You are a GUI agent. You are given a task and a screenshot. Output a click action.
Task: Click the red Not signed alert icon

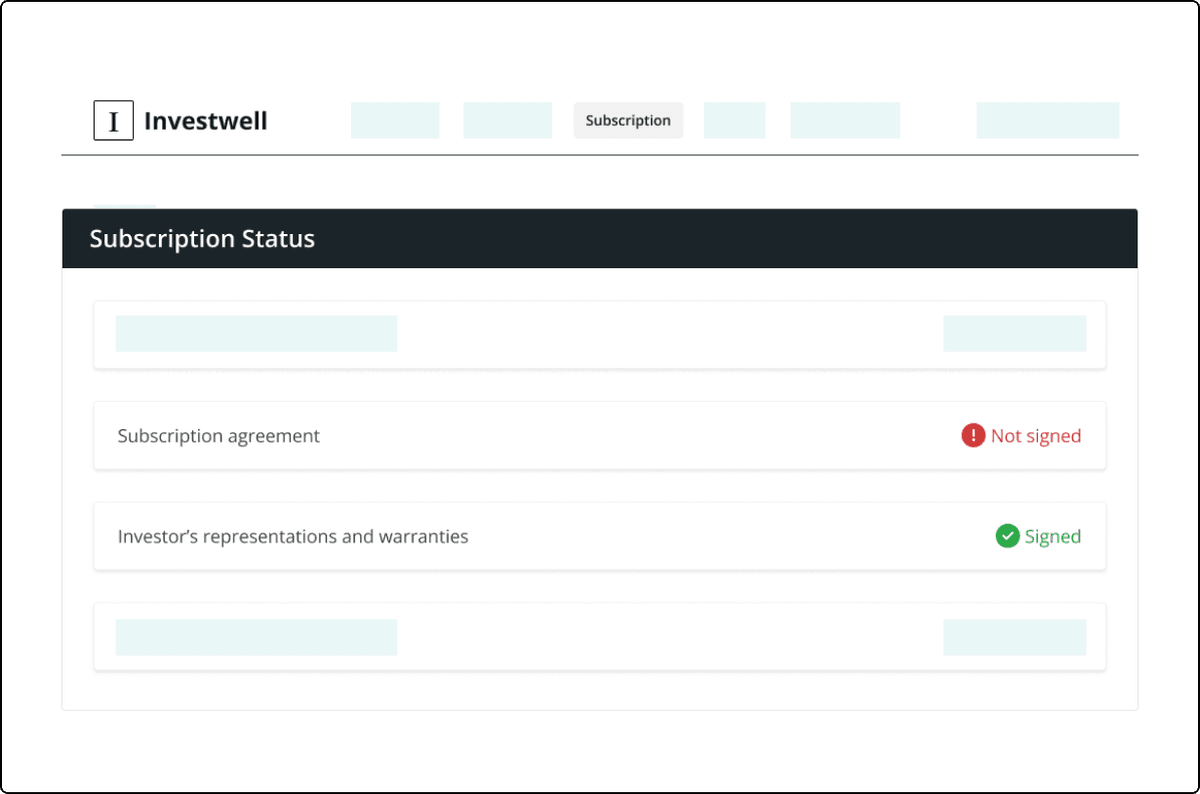[973, 436]
